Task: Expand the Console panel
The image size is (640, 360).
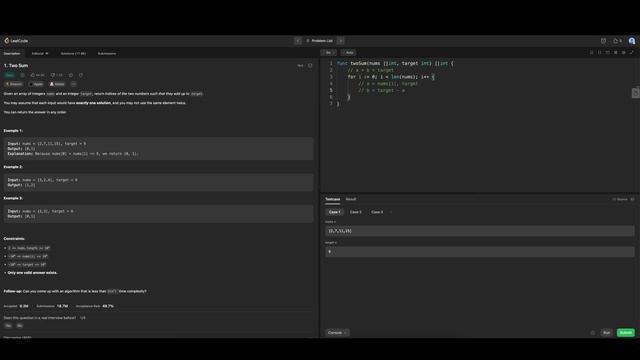Action: [x=337, y=333]
